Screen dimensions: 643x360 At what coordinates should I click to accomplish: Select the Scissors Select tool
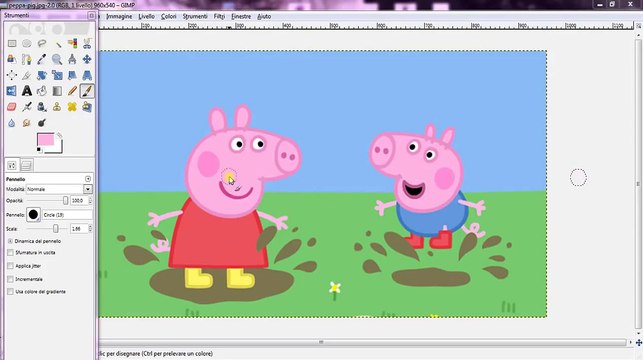pos(87,43)
